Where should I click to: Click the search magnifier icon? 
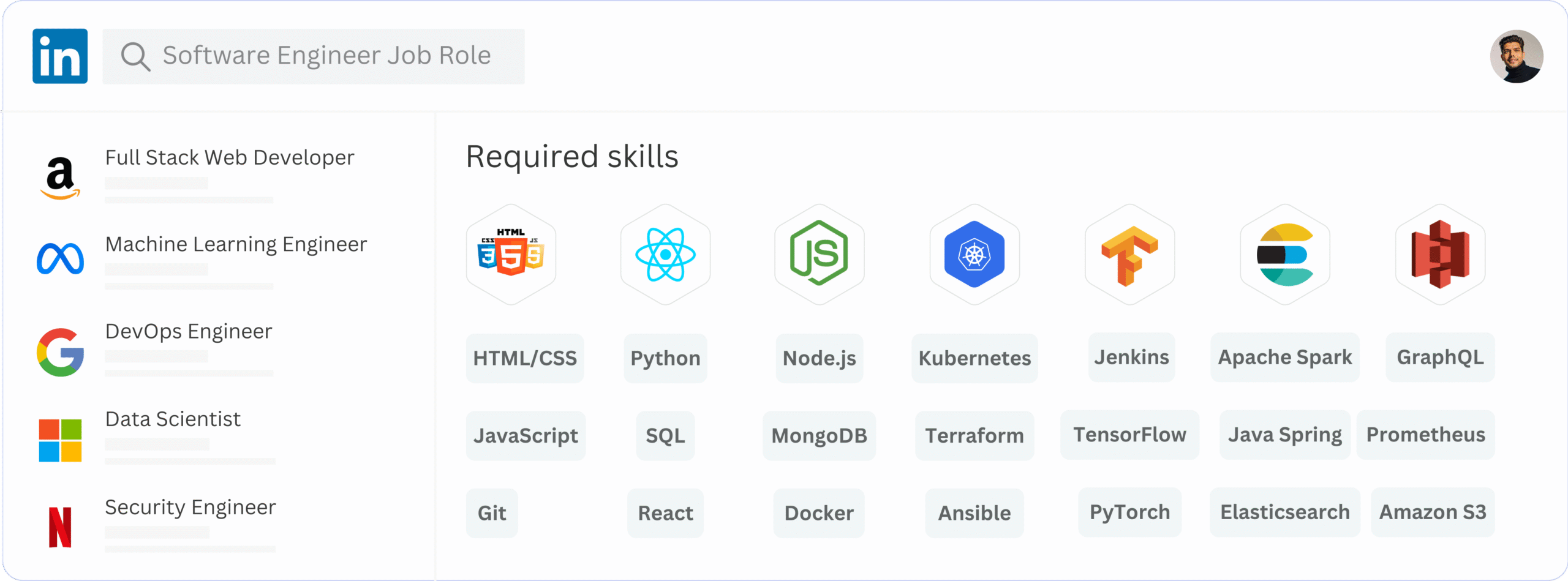135,57
